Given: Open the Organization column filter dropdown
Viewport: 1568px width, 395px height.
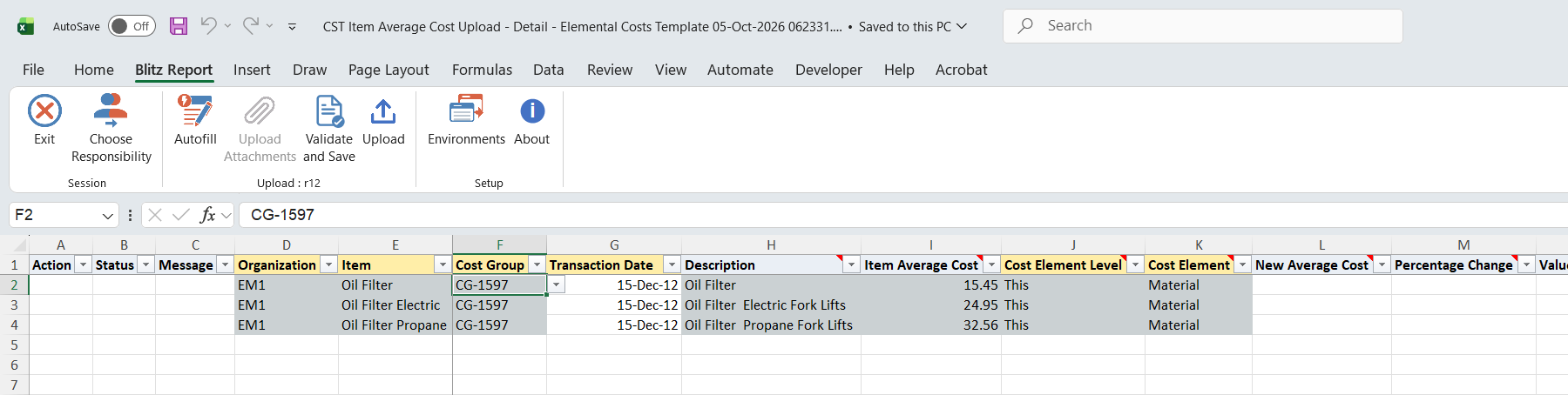Looking at the screenshot, I should [329, 264].
